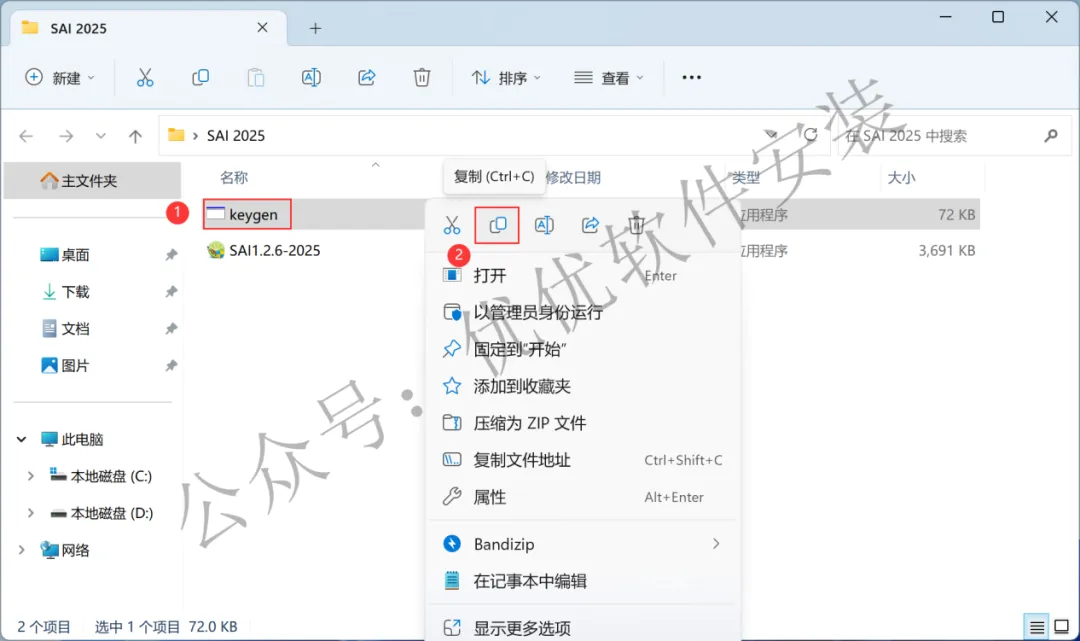Click the Copy icon in the context menu
The height and width of the screenshot is (641, 1080).
pyautogui.click(x=497, y=225)
